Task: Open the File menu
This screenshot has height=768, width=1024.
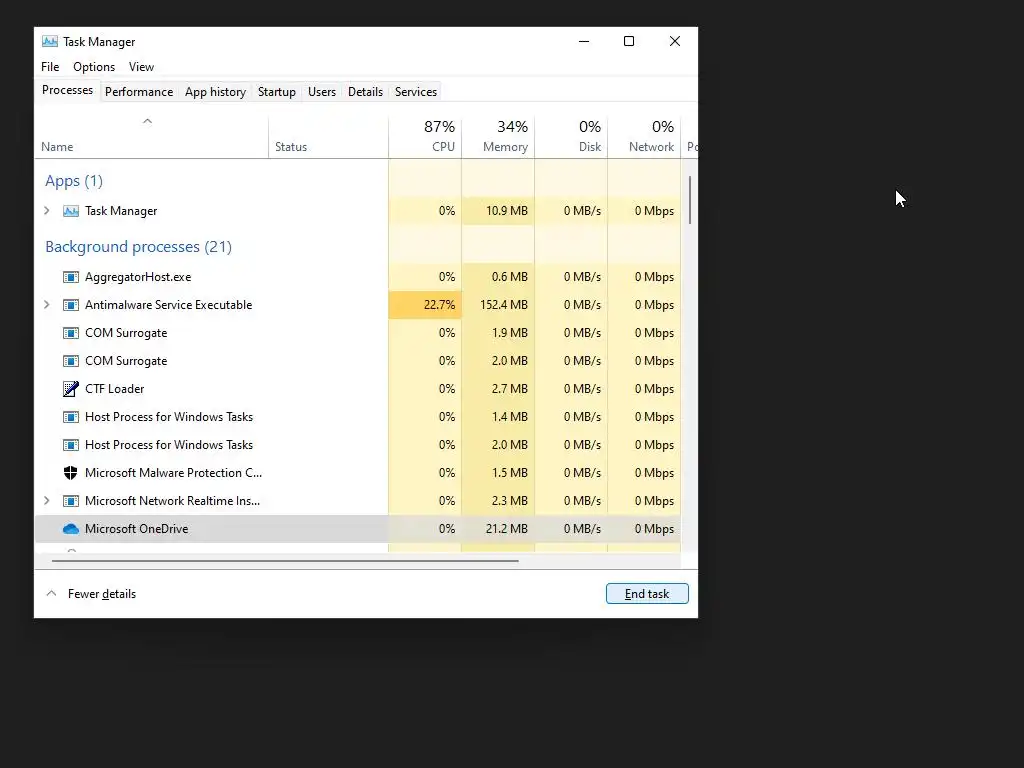Action: (50, 67)
